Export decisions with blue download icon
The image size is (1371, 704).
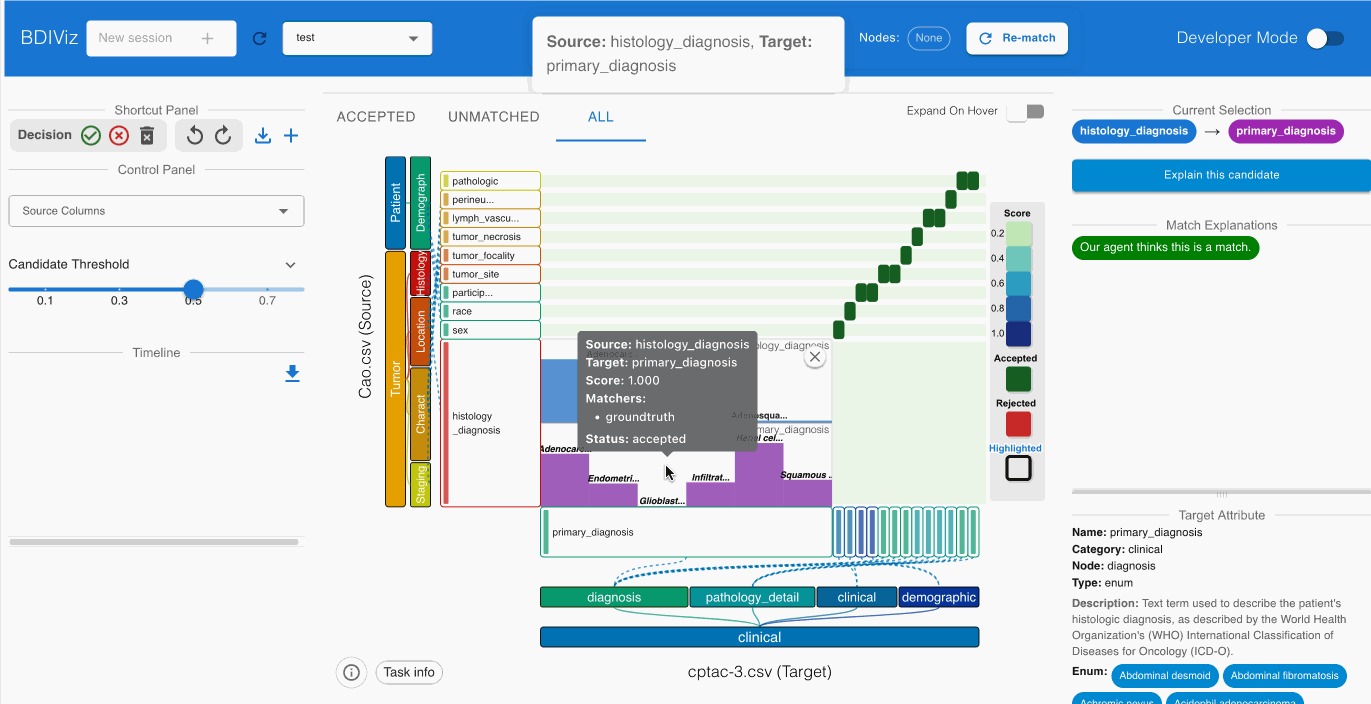[x=263, y=134]
